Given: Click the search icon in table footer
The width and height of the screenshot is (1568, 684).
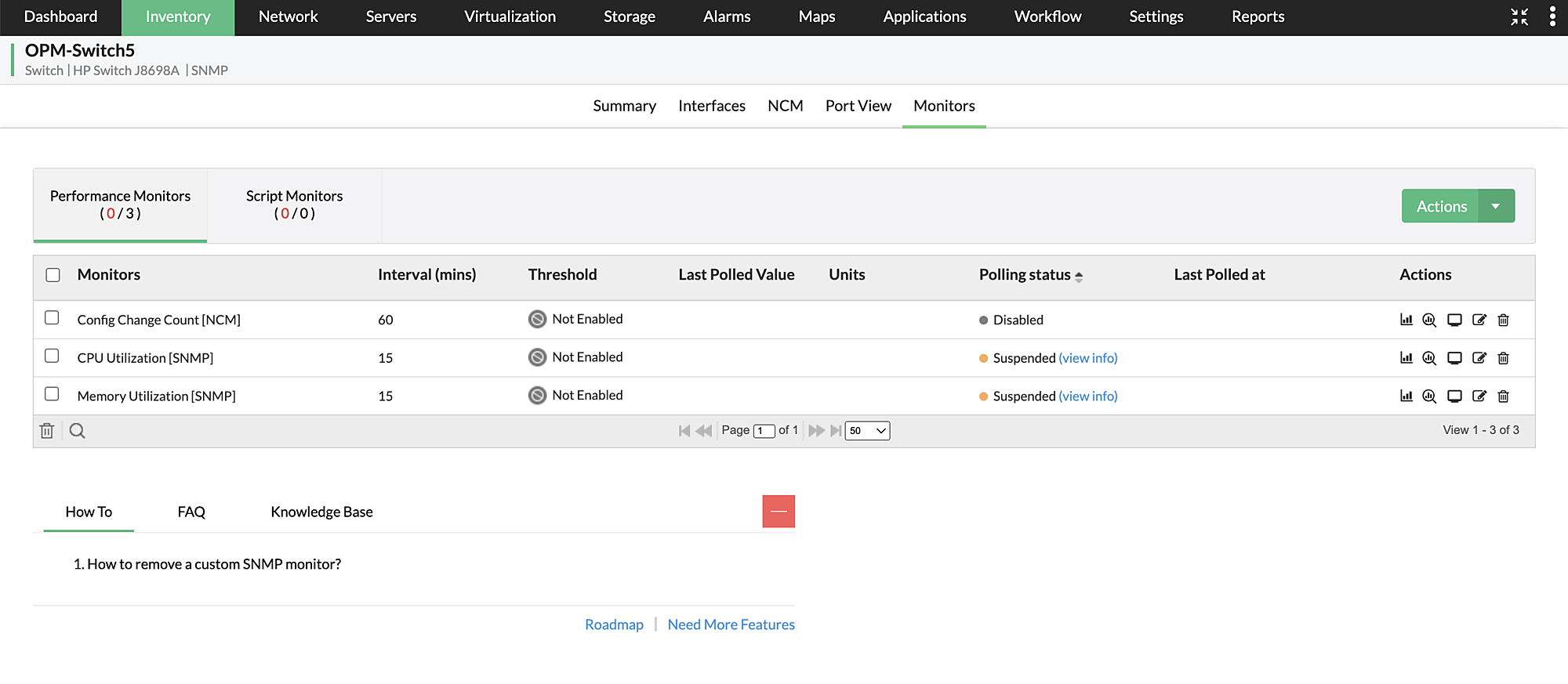Looking at the screenshot, I should click(77, 431).
